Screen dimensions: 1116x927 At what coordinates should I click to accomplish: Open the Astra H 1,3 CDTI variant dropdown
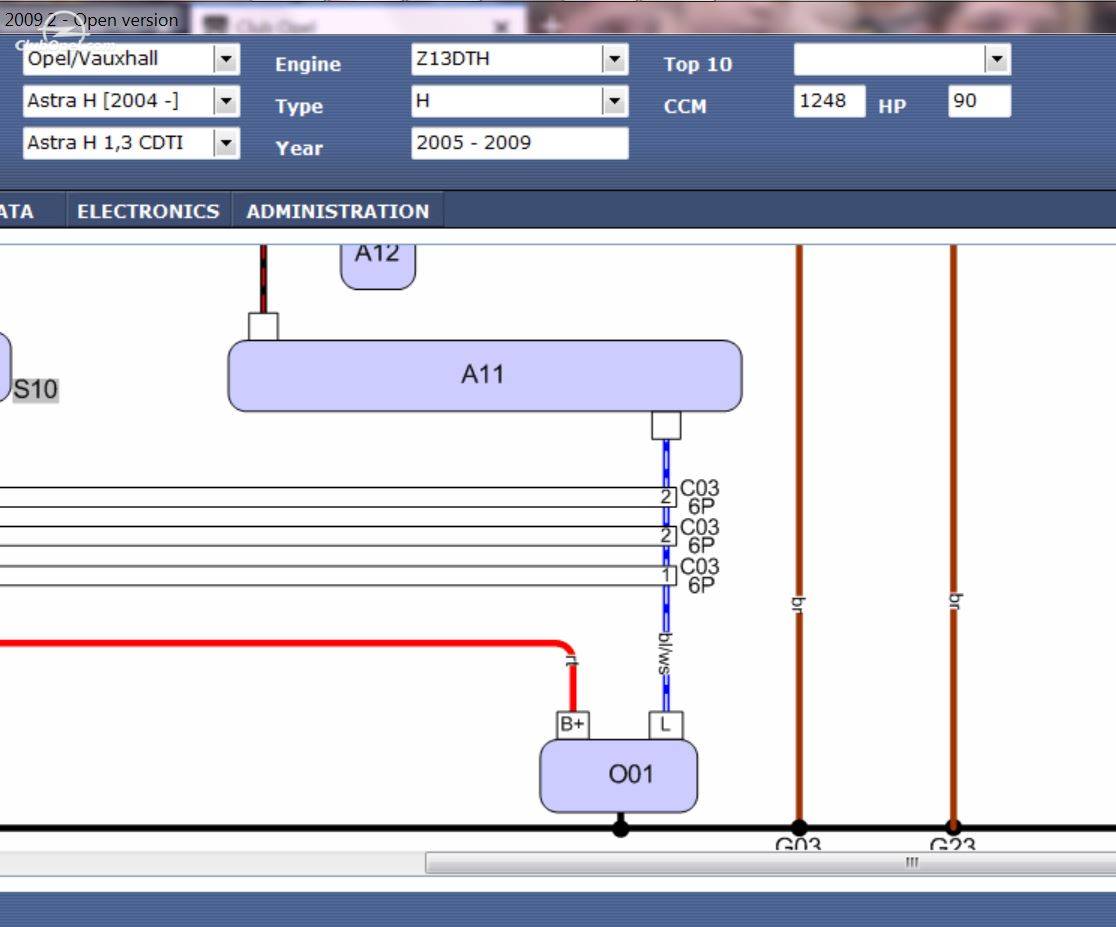[226, 143]
